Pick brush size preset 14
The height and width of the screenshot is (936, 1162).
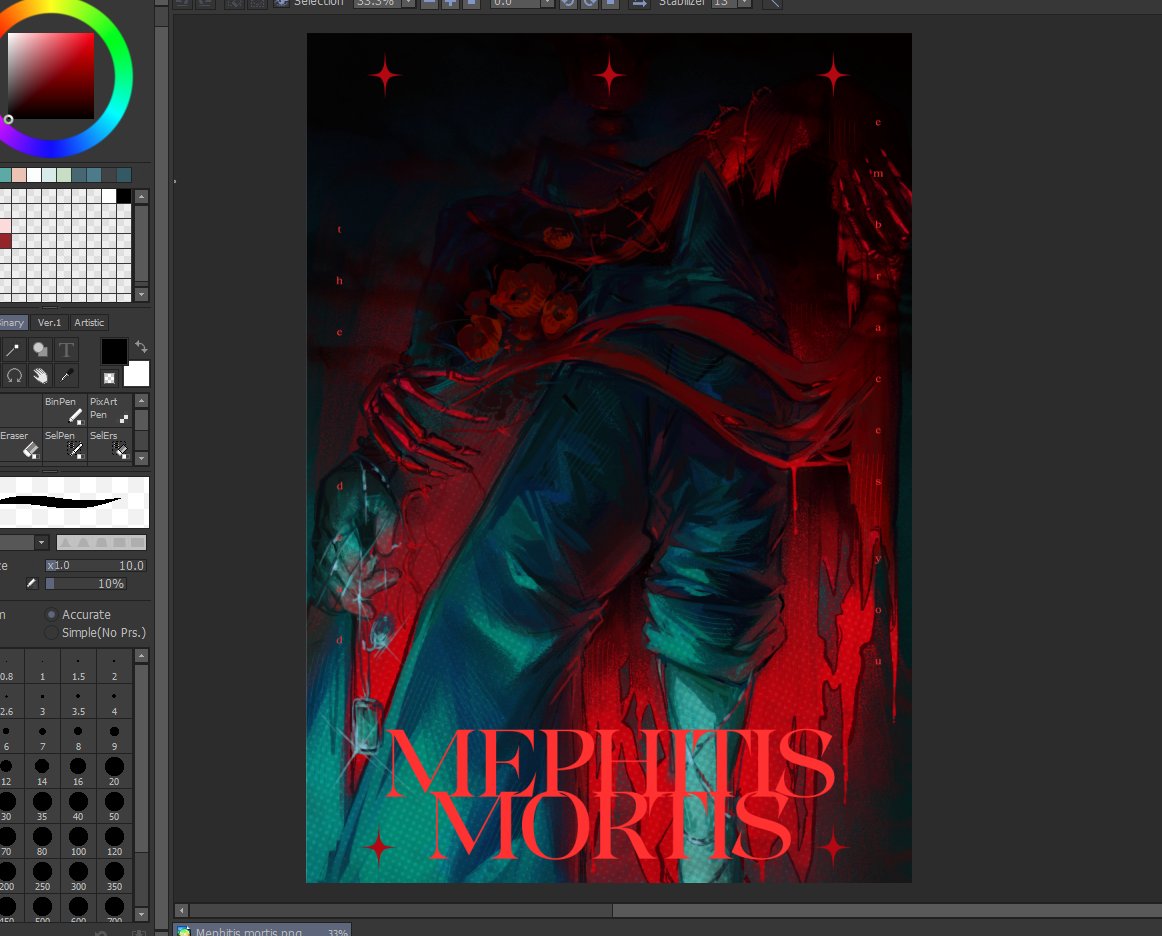42,772
